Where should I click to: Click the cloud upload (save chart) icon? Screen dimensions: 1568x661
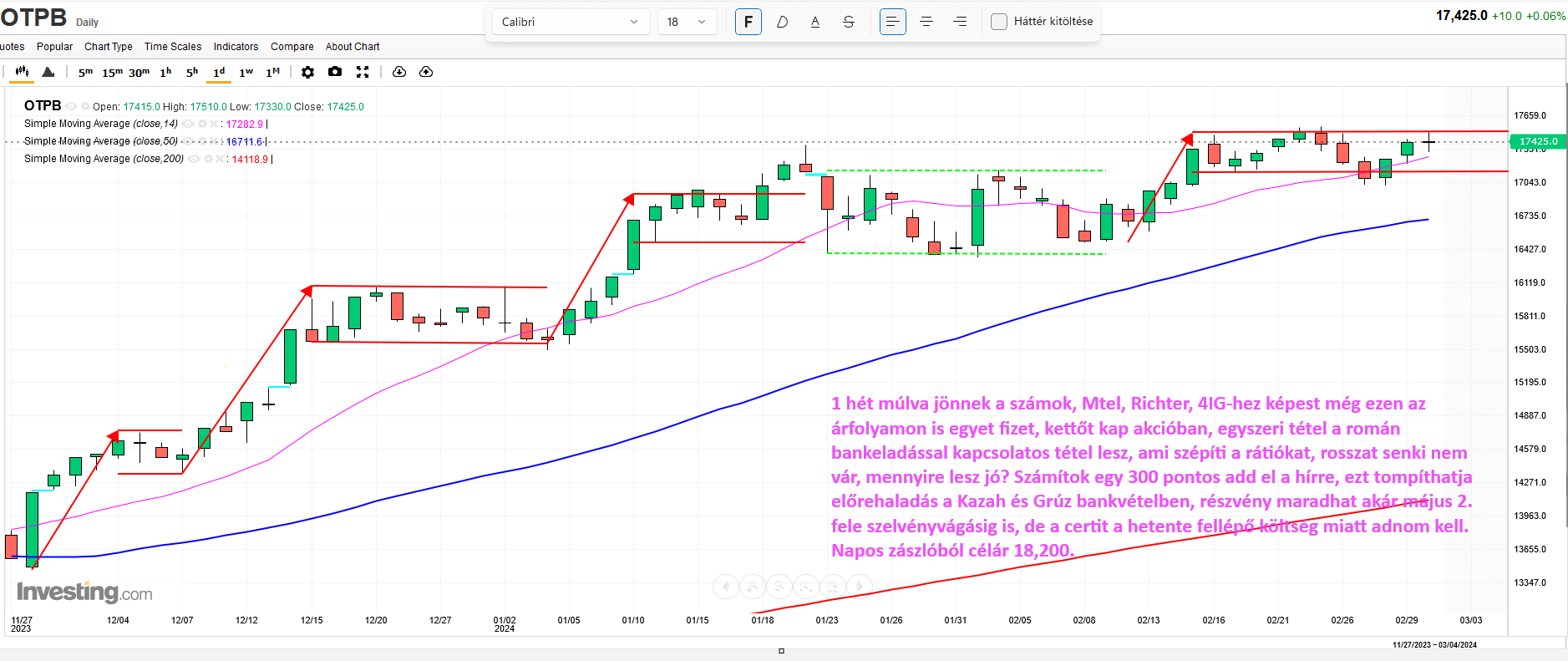[426, 72]
